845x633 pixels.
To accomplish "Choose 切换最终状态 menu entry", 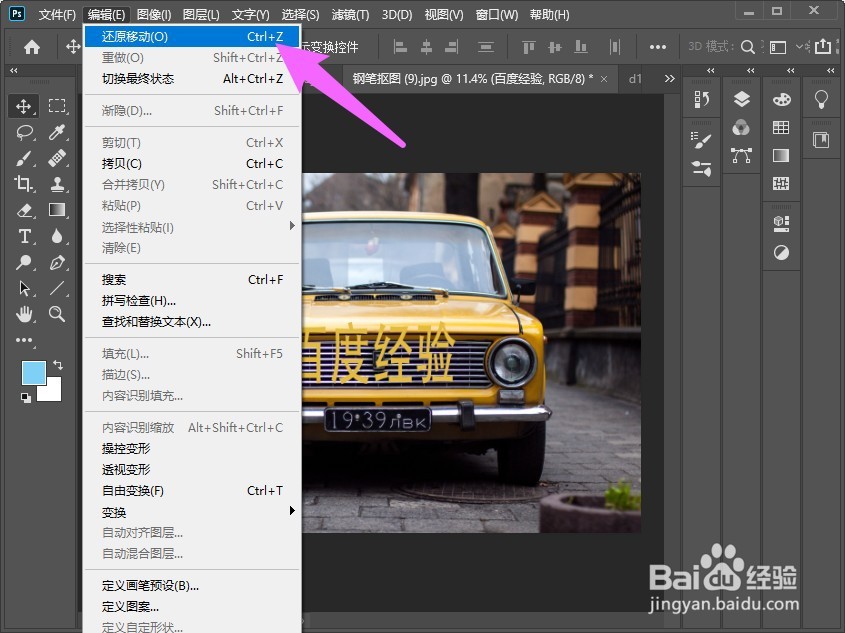I will [x=192, y=79].
